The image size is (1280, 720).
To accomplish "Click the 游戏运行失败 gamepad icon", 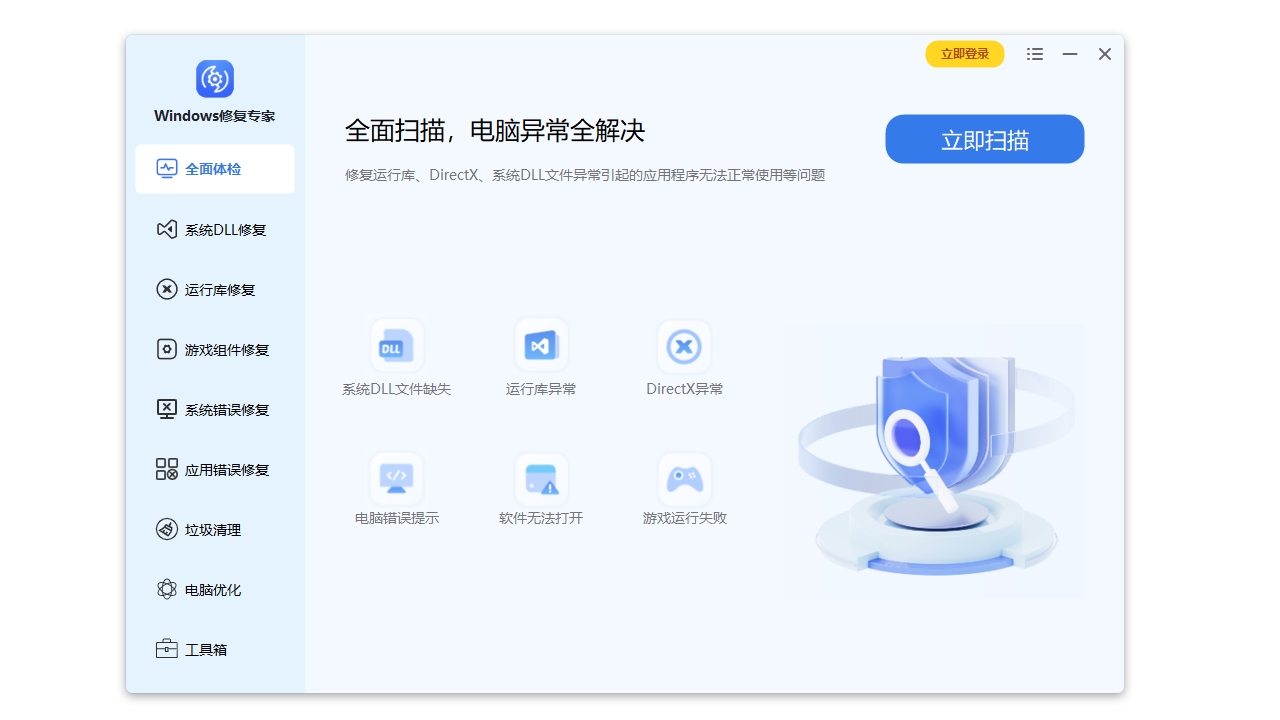I will [684, 479].
